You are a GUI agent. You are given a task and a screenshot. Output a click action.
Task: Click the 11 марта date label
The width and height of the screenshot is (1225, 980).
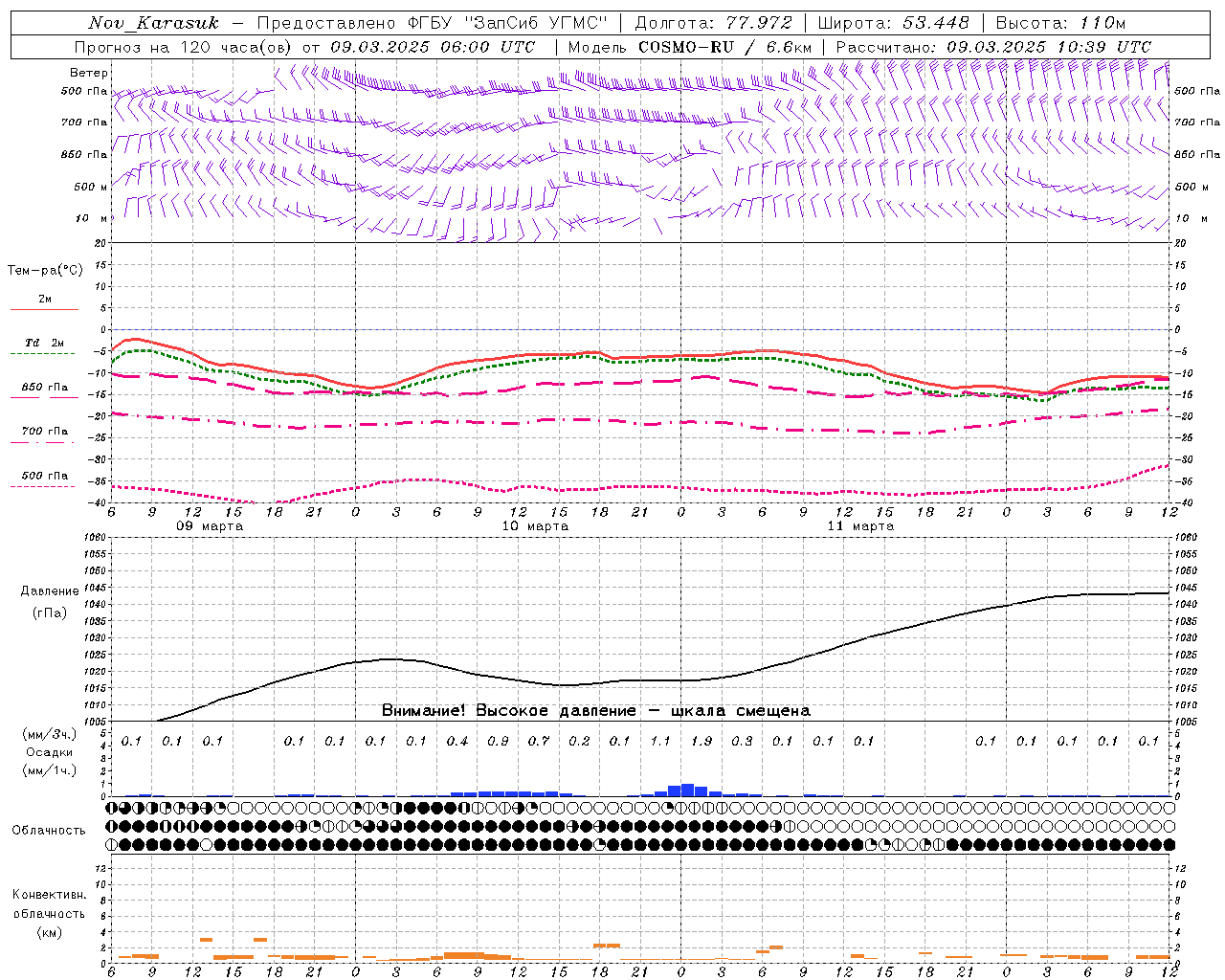860,526
